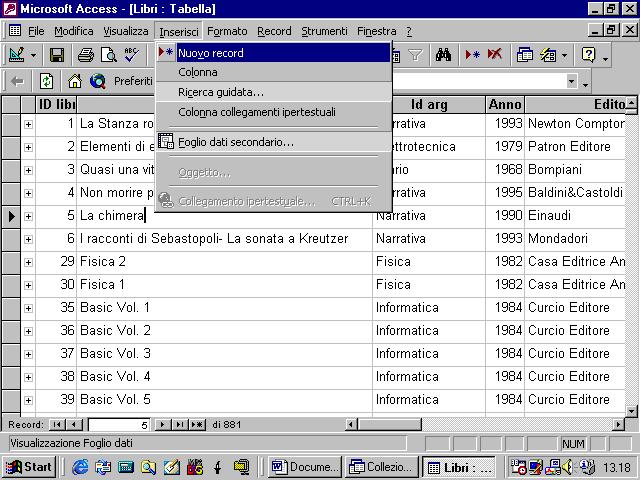
Task: Click the Office Assistant help icon
Action: pos(588,55)
